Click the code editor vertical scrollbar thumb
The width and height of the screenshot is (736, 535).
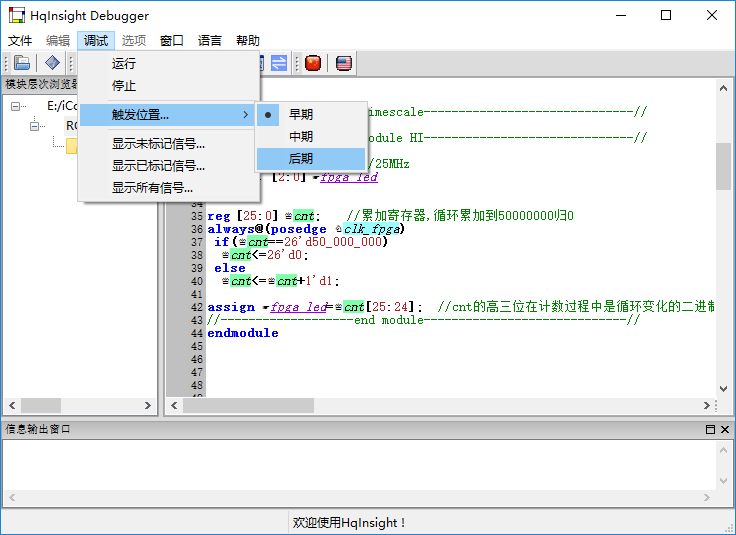(723, 166)
